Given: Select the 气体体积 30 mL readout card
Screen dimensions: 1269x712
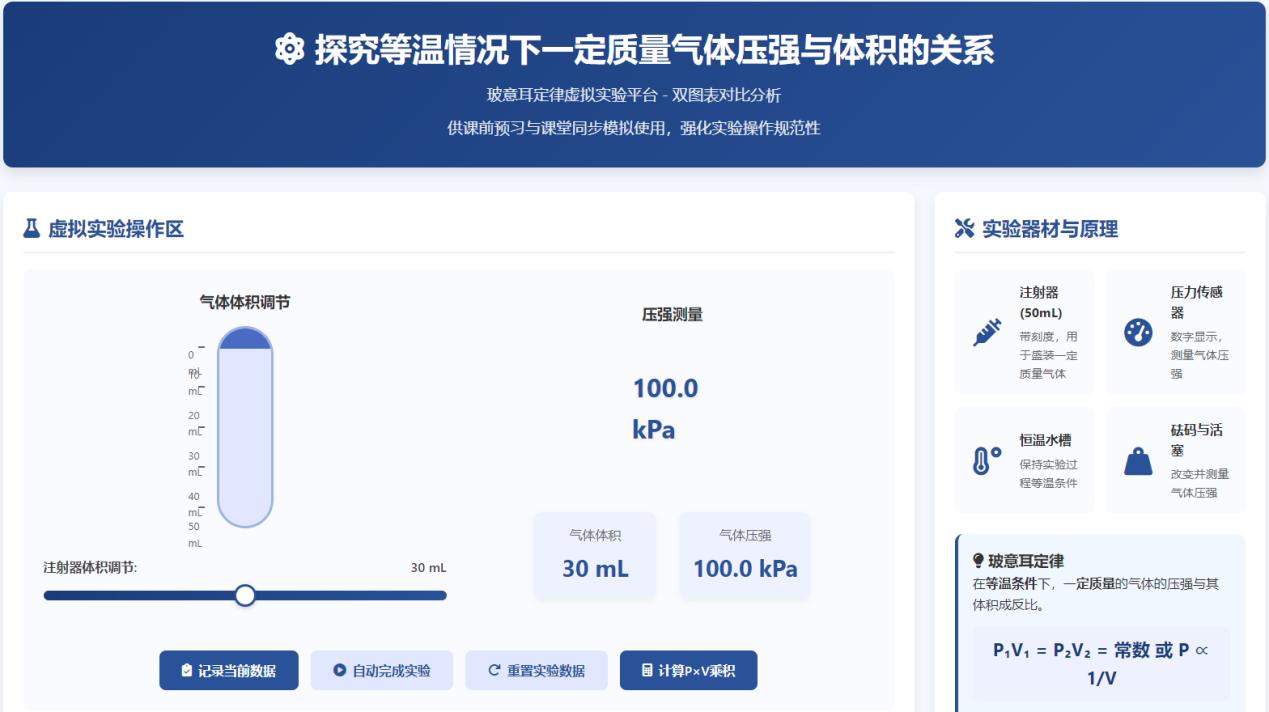Looking at the screenshot, I should click(x=595, y=556).
